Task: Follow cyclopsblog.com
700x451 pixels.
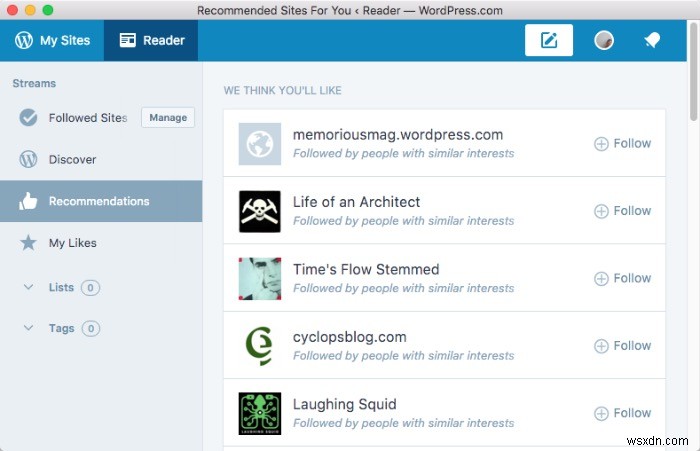Action: click(623, 346)
